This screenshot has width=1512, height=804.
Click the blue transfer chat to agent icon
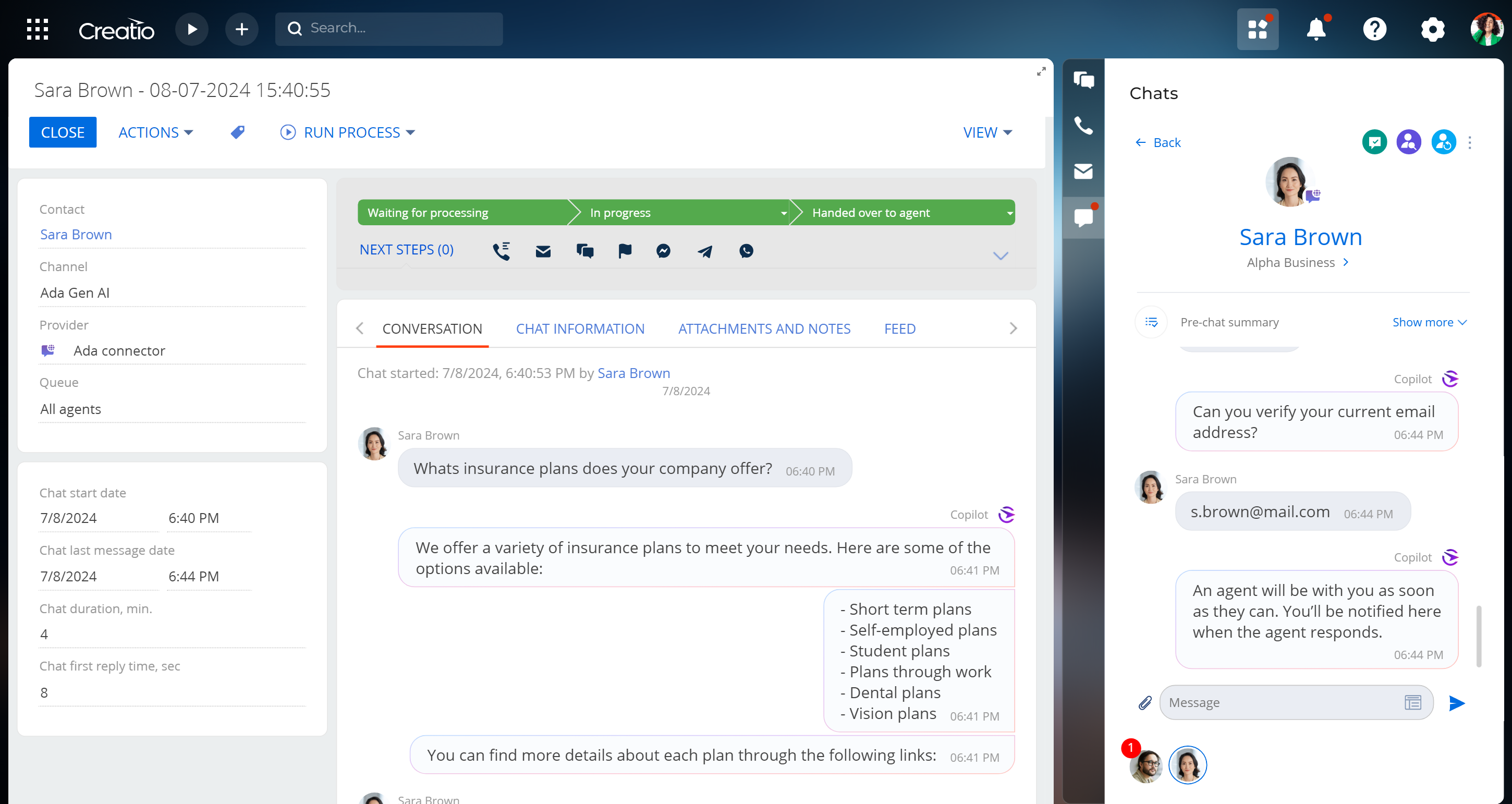[x=1444, y=141]
